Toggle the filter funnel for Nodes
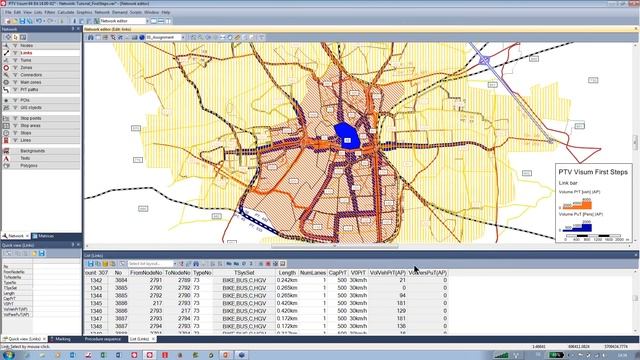 [15, 45]
